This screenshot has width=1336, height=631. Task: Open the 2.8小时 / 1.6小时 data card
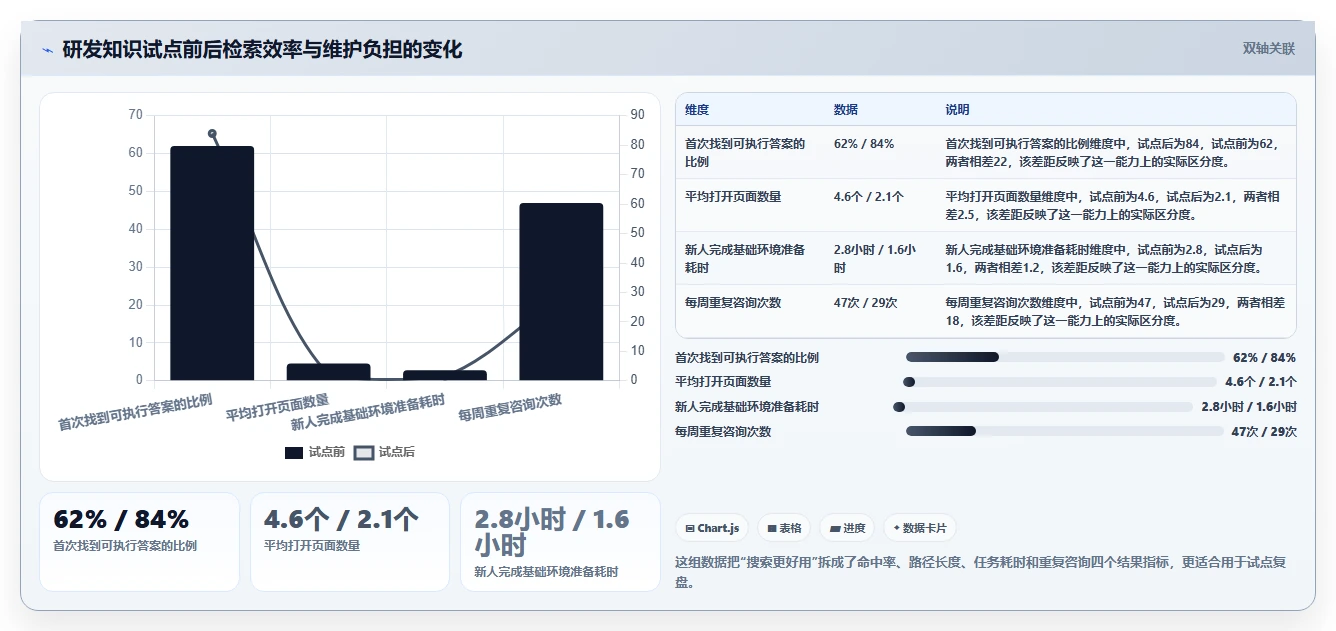pos(560,541)
